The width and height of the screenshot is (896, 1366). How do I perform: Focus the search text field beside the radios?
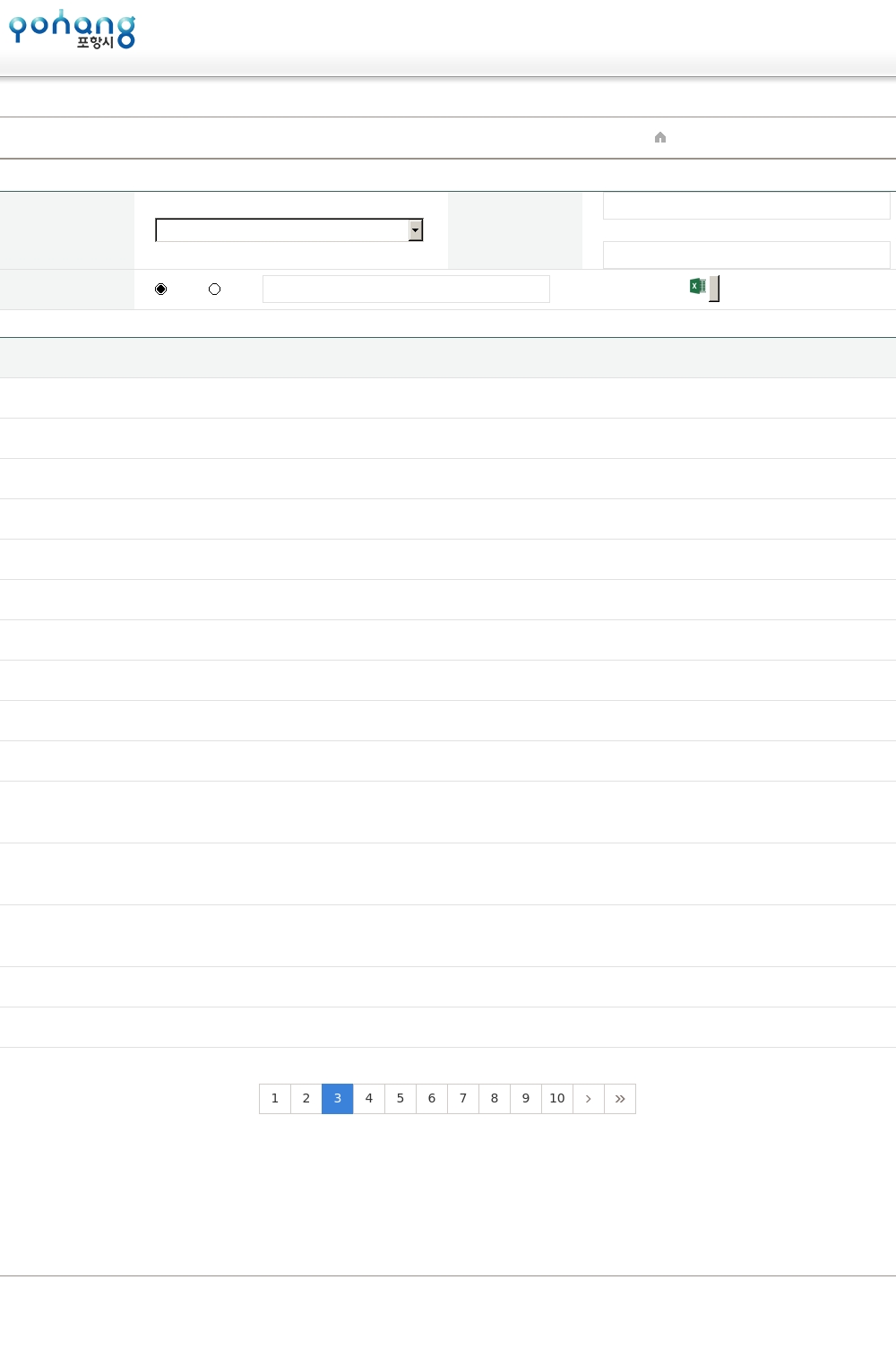[x=406, y=290]
